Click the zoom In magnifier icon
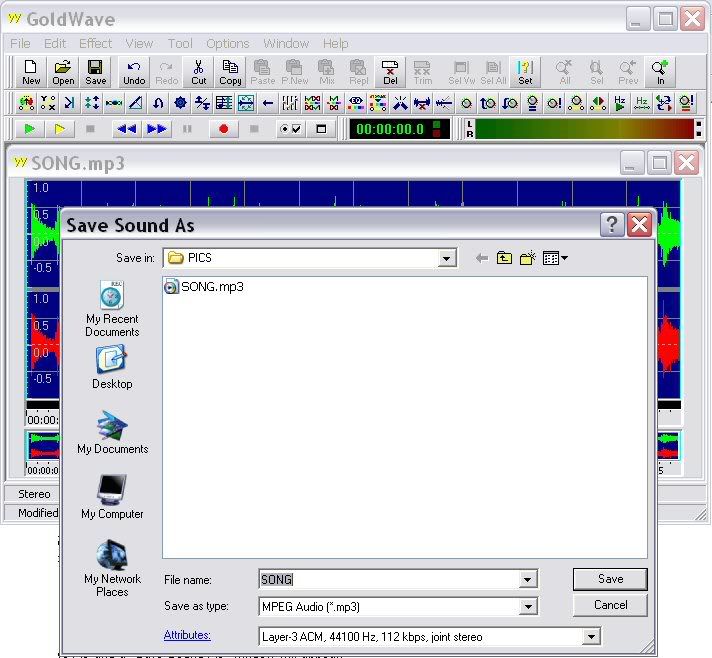 click(660, 72)
